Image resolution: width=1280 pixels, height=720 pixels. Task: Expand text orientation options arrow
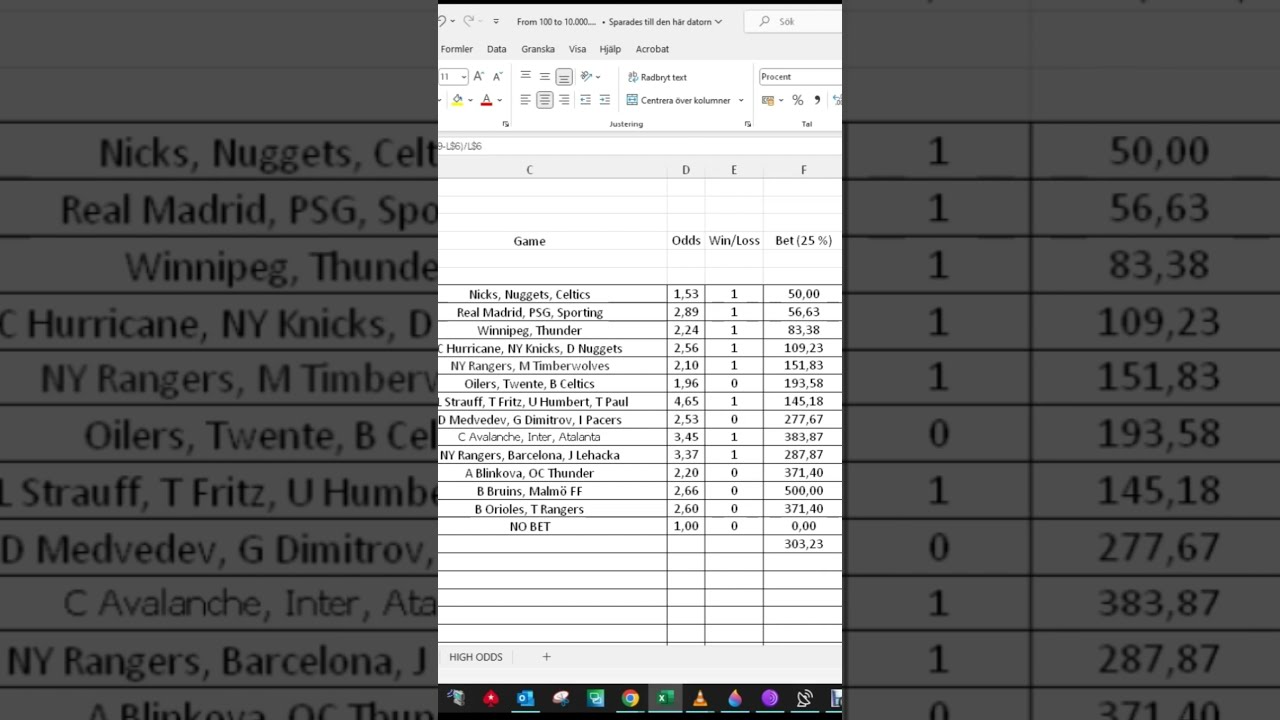[x=597, y=77]
